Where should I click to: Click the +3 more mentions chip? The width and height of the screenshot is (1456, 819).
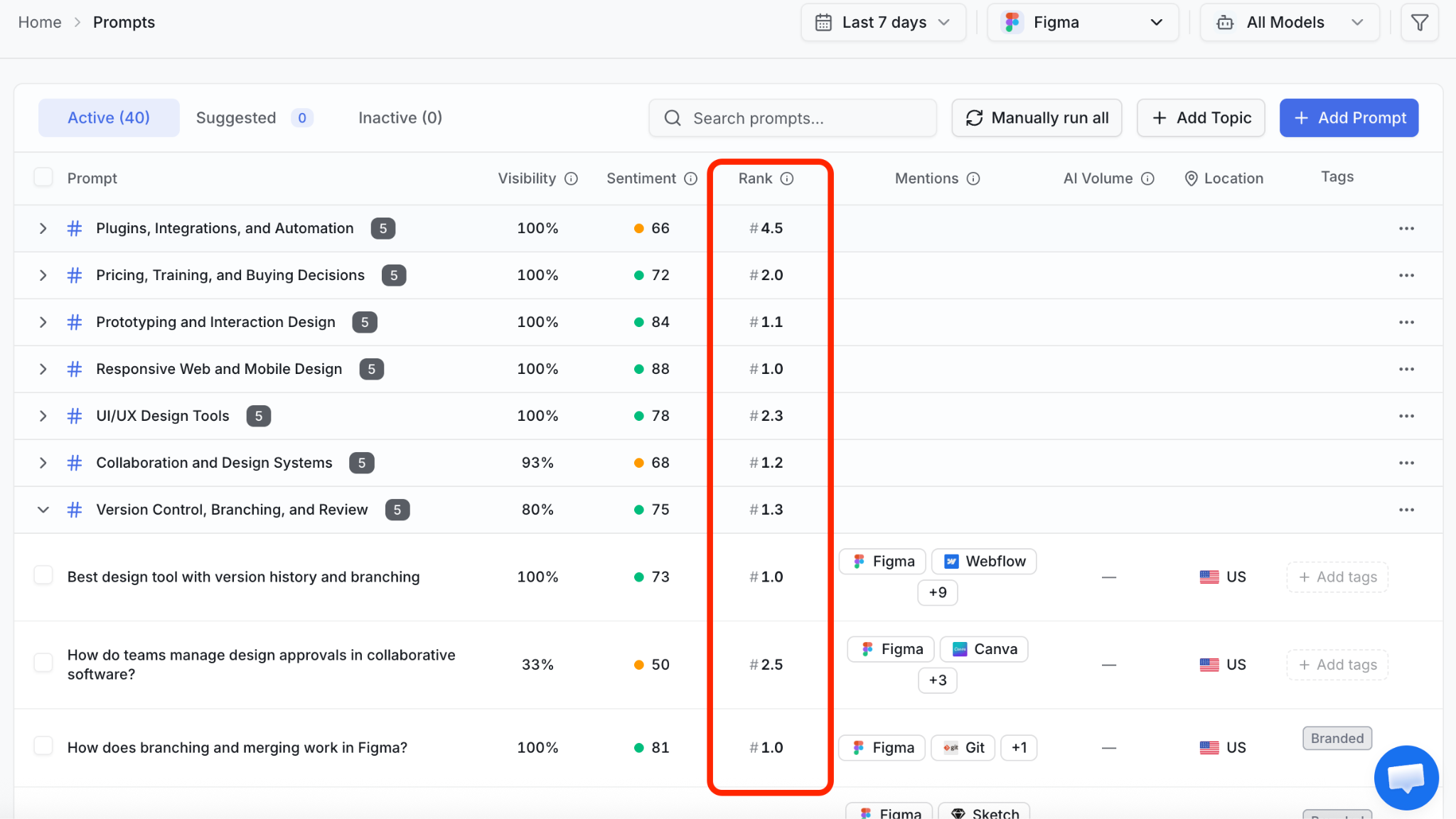point(938,680)
